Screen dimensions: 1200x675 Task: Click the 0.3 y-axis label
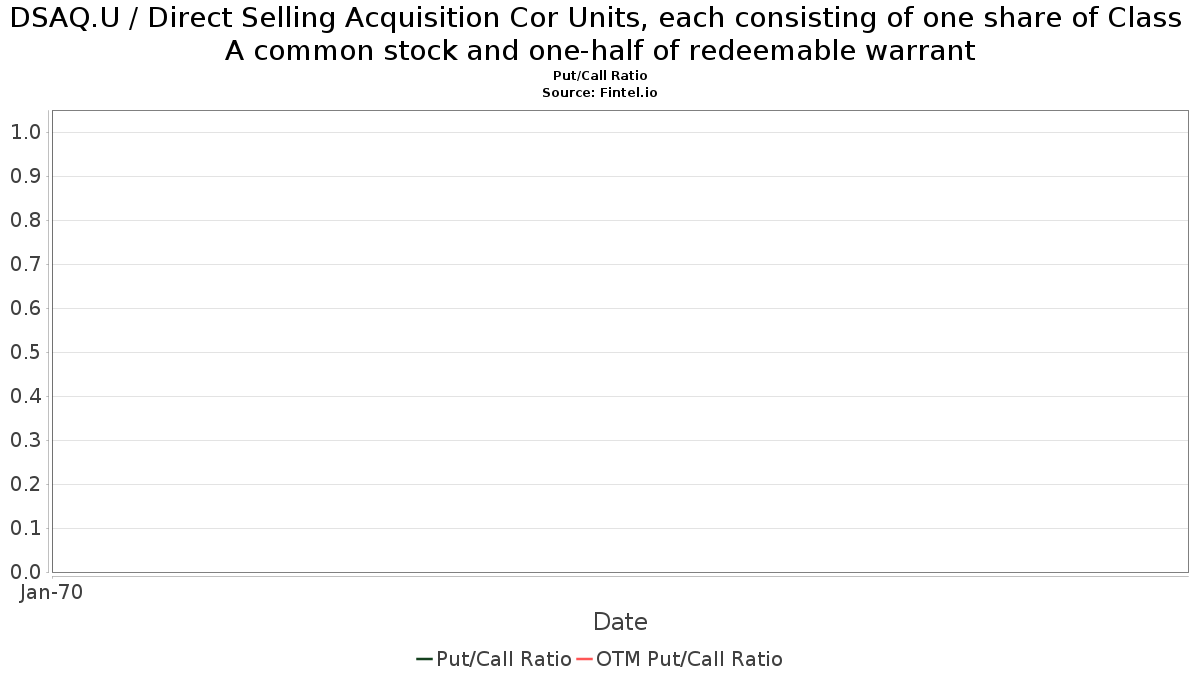point(25,440)
